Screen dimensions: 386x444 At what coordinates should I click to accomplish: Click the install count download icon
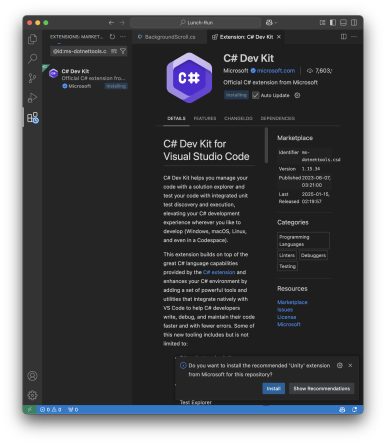coord(310,71)
